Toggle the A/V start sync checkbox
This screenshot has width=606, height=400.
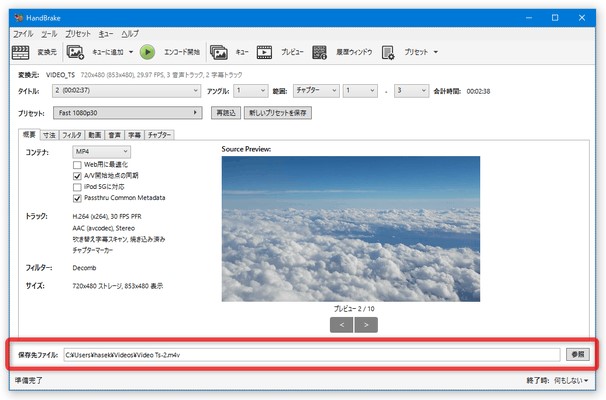78,175
